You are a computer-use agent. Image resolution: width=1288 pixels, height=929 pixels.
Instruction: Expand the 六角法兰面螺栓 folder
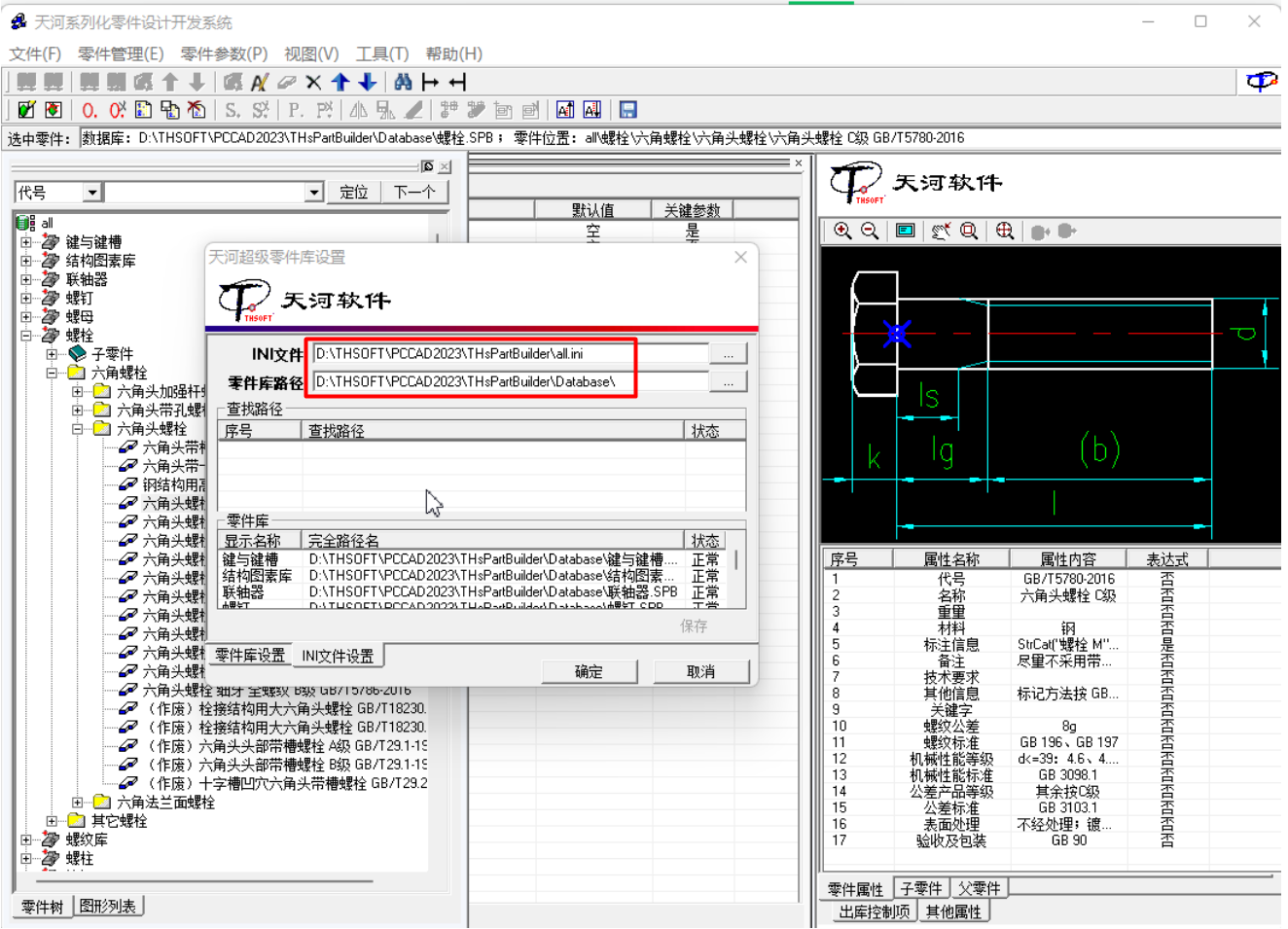[78, 803]
